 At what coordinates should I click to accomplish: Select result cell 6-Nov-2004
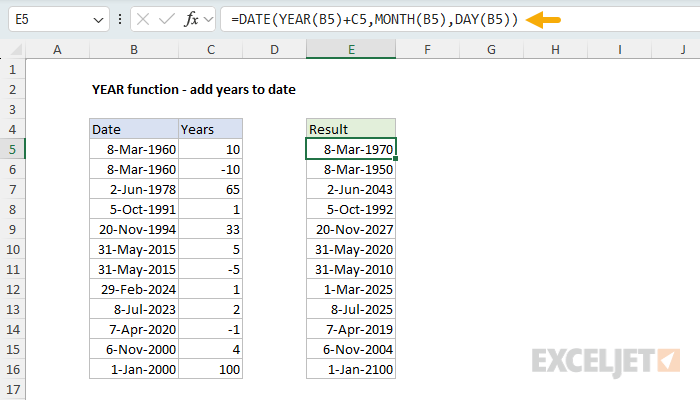tap(351, 349)
